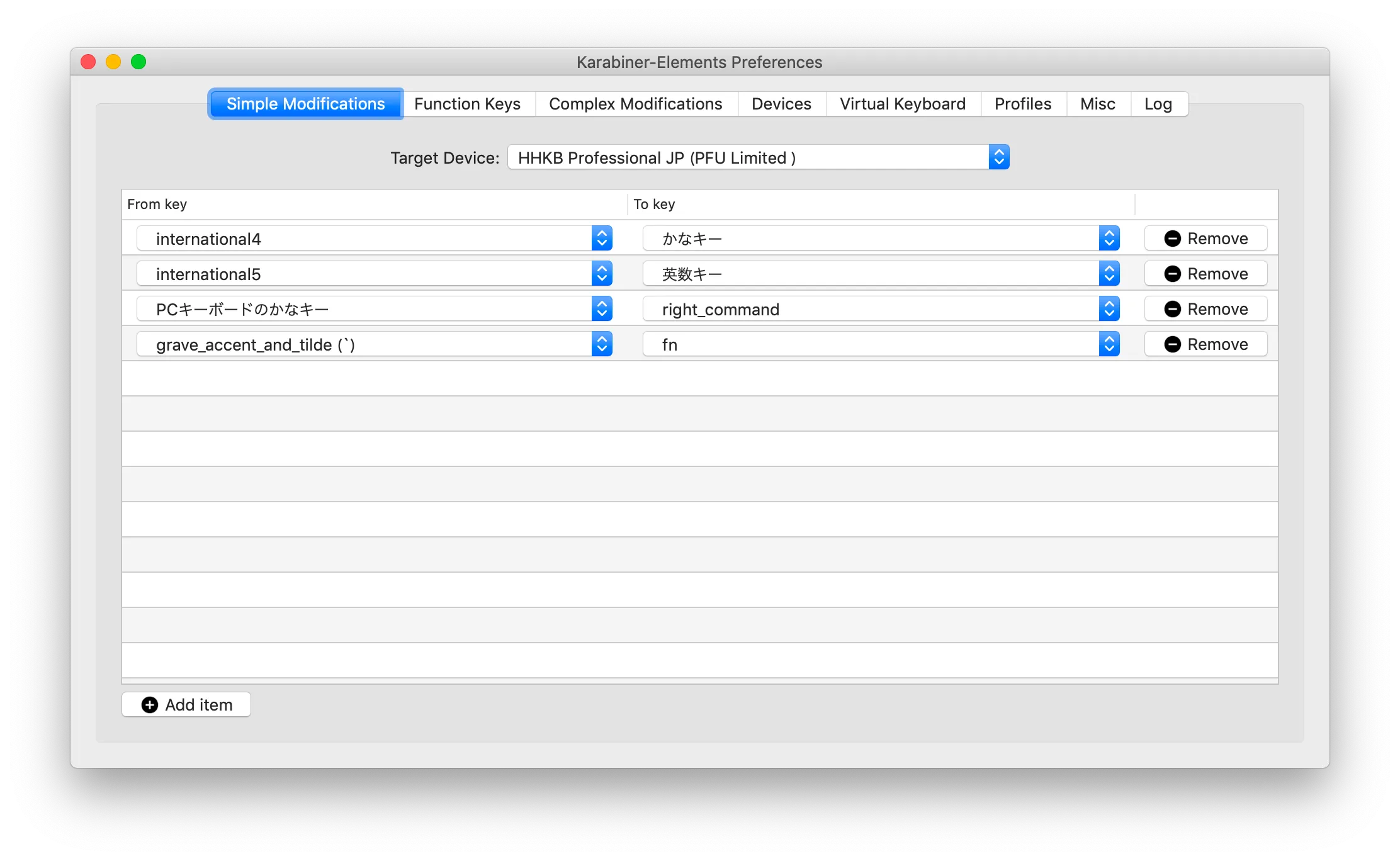Click the stepper arrows on the Target Device selector
1400x861 pixels.
pos(998,157)
